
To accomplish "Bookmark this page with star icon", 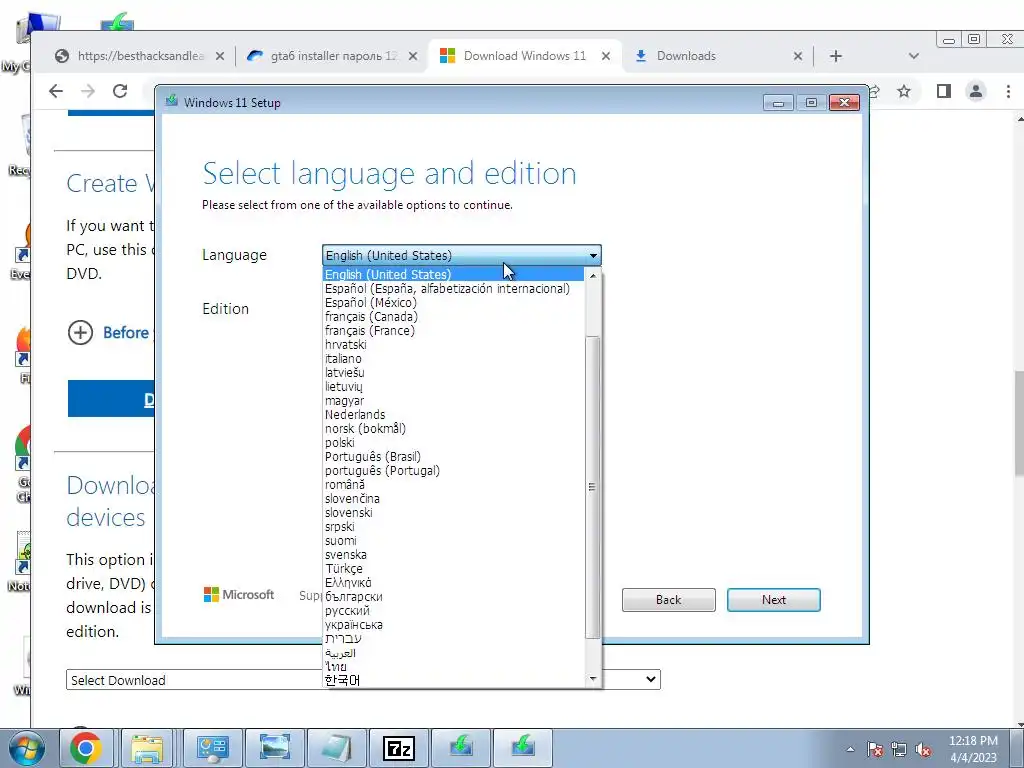I will (x=904, y=91).
